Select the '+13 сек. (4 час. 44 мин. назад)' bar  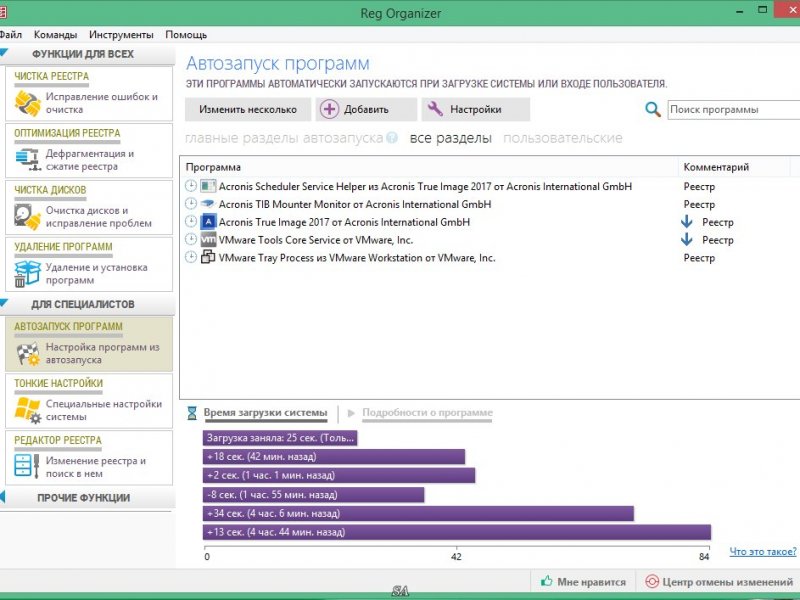pyautogui.click(x=457, y=532)
